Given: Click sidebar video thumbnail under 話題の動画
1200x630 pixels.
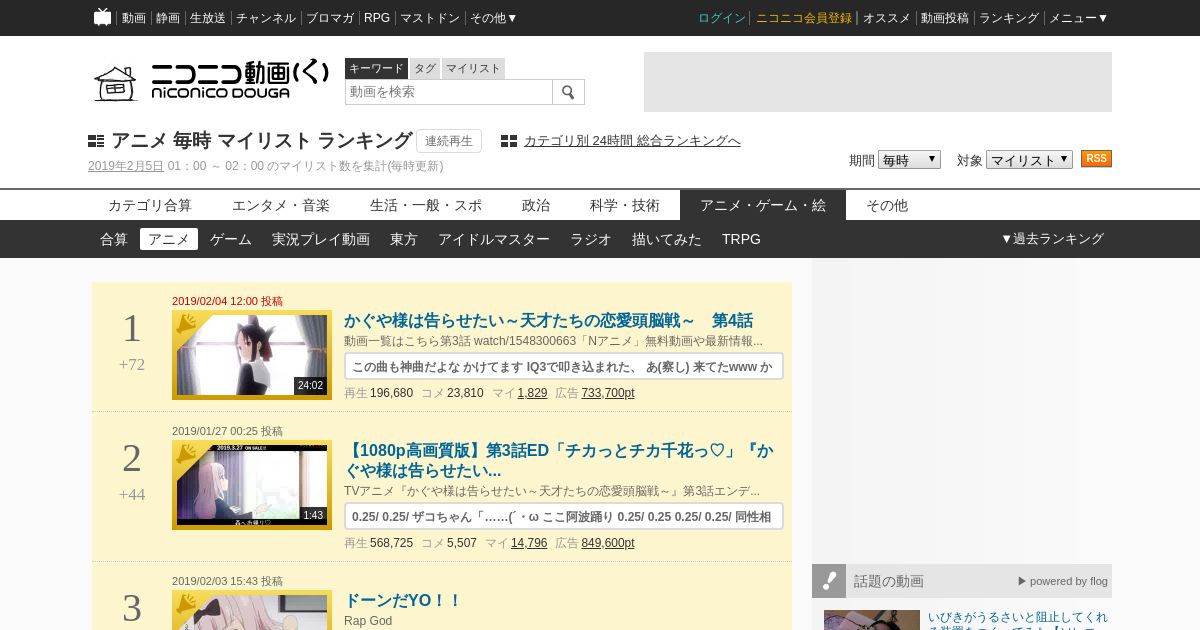Looking at the screenshot, I should [x=872, y=620].
